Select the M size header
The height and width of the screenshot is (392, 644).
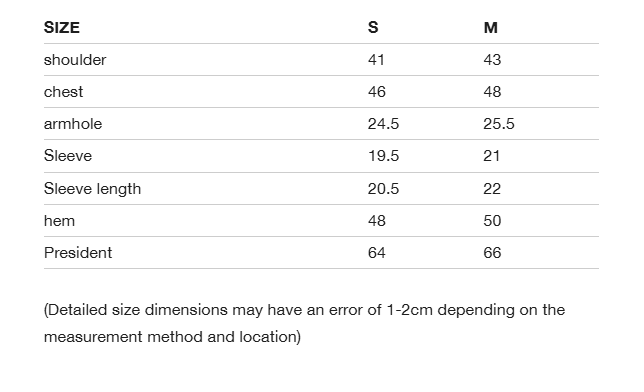491,28
